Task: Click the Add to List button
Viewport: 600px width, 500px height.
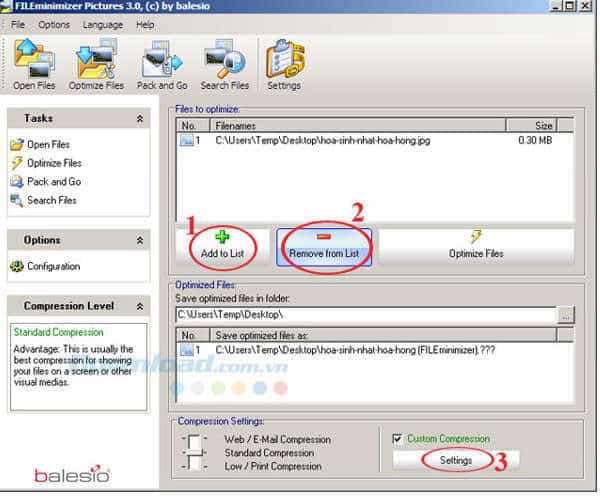Action: coord(223,247)
